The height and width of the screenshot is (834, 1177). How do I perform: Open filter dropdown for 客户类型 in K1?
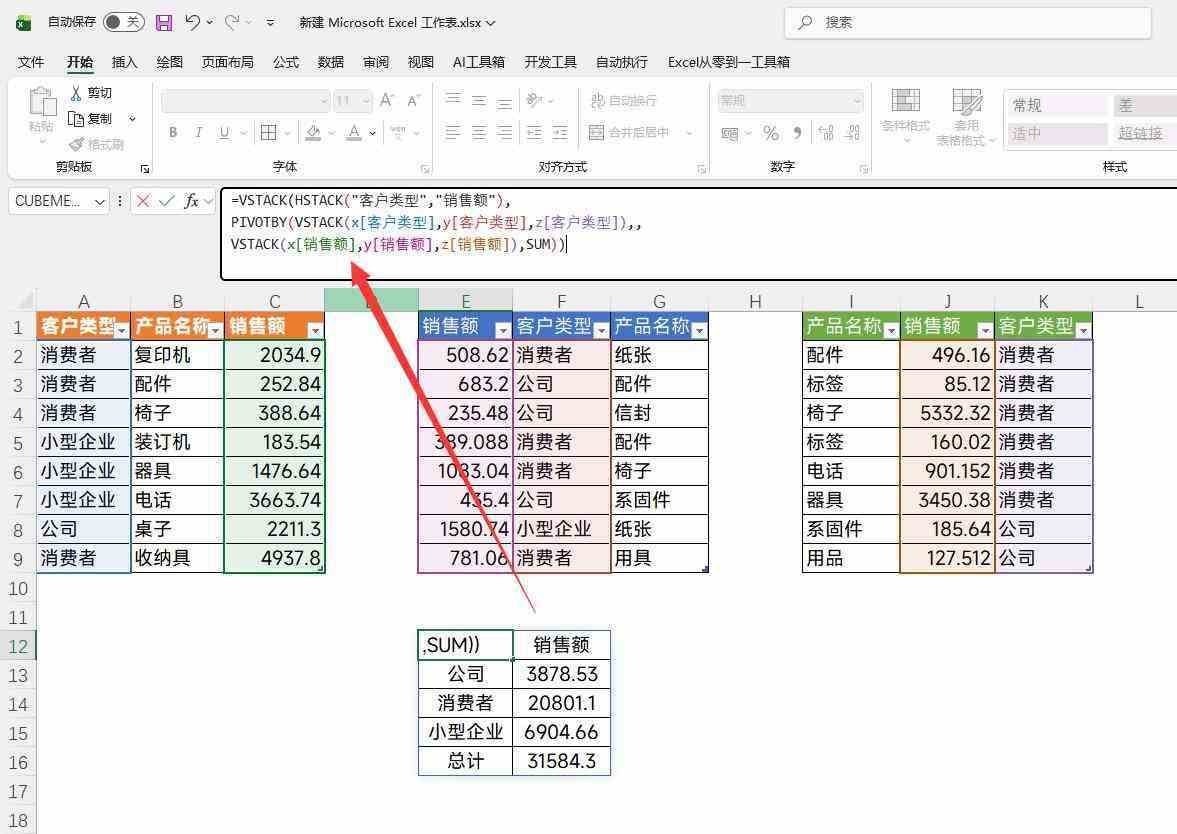[1083, 330]
